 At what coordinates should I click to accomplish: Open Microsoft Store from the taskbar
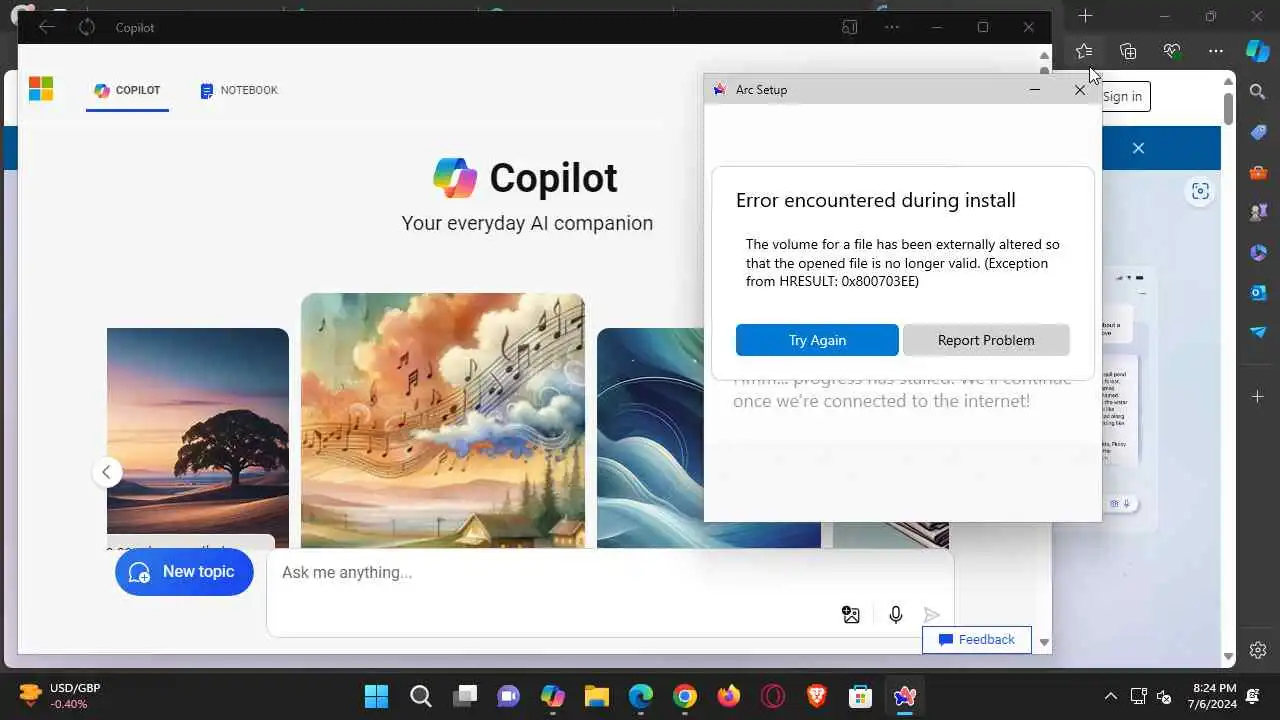[860, 696]
